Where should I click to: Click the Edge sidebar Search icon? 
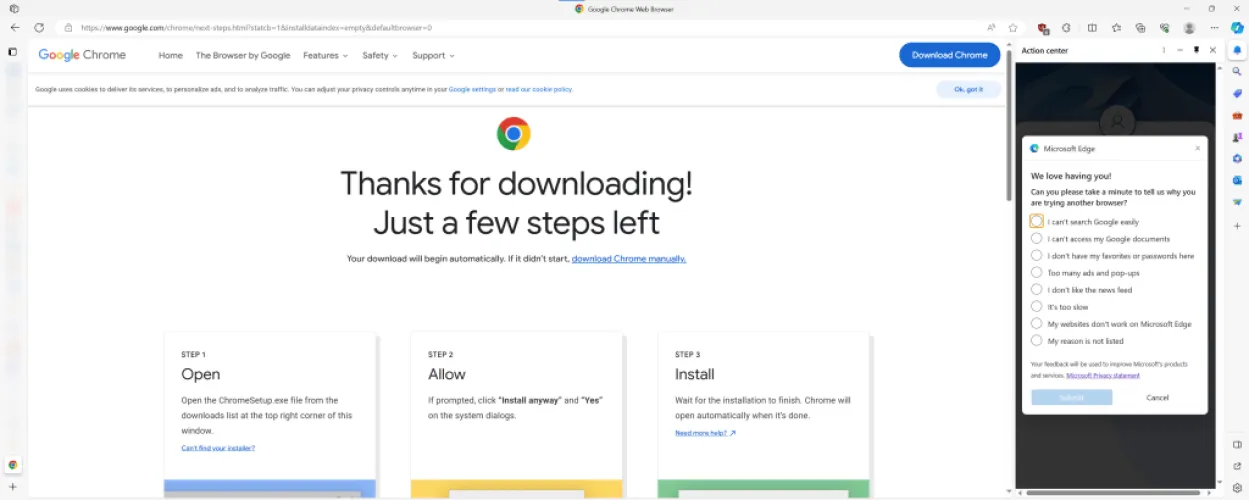[x=1237, y=72]
